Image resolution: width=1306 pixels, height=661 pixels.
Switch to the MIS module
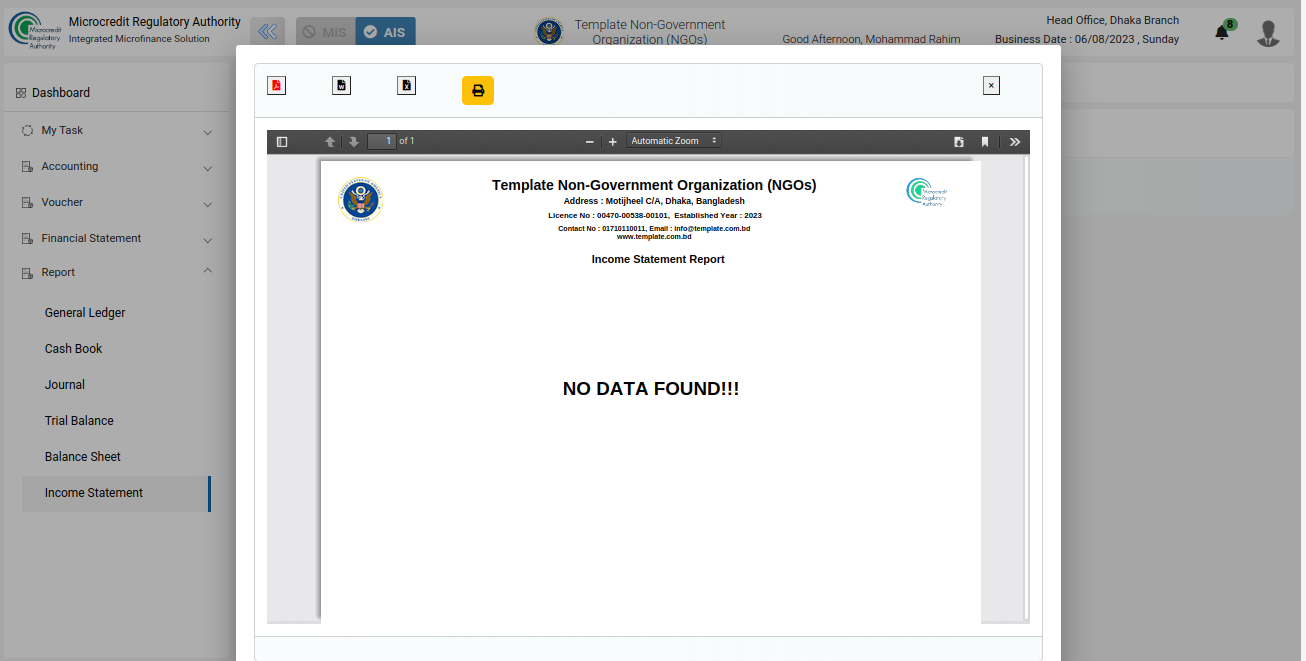tap(325, 32)
